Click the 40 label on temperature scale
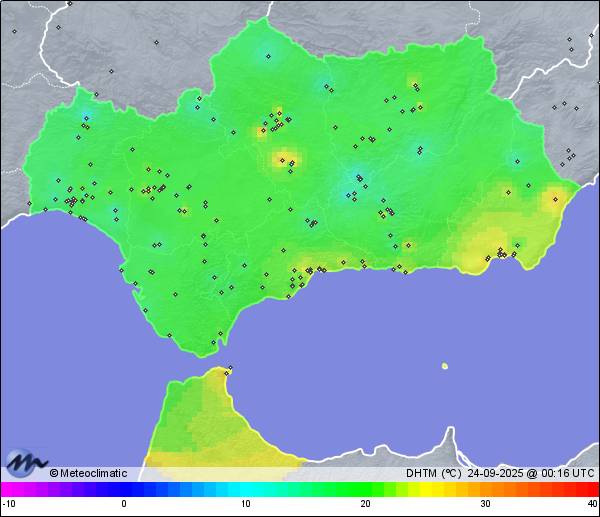 [591, 503]
